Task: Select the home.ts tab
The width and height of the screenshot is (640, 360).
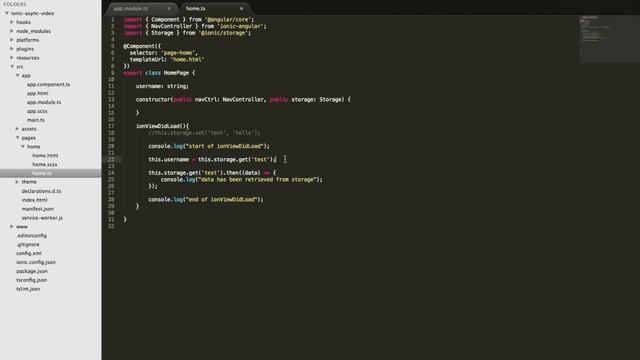Action: point(196,9)
